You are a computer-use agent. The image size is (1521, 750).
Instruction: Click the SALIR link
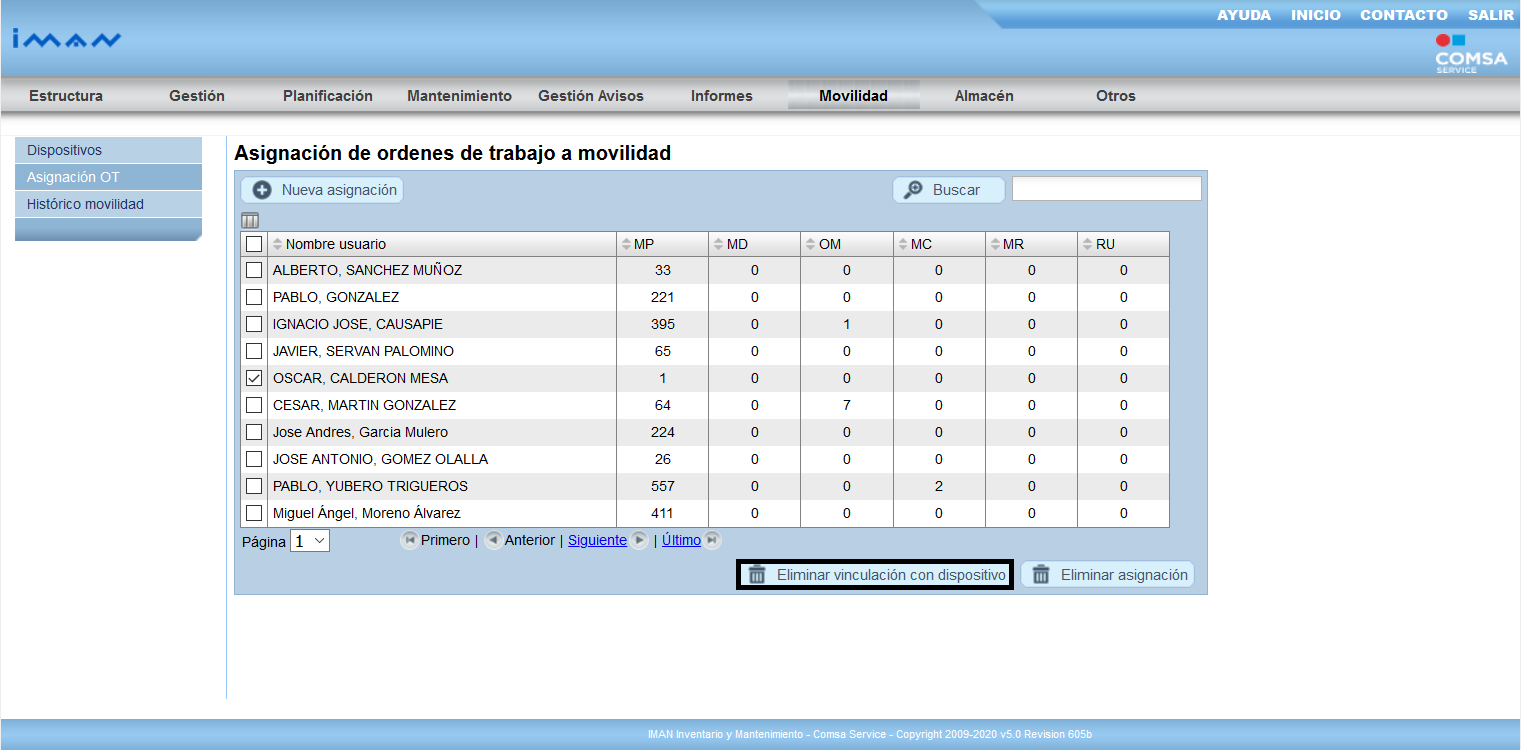click(1490, 15)
